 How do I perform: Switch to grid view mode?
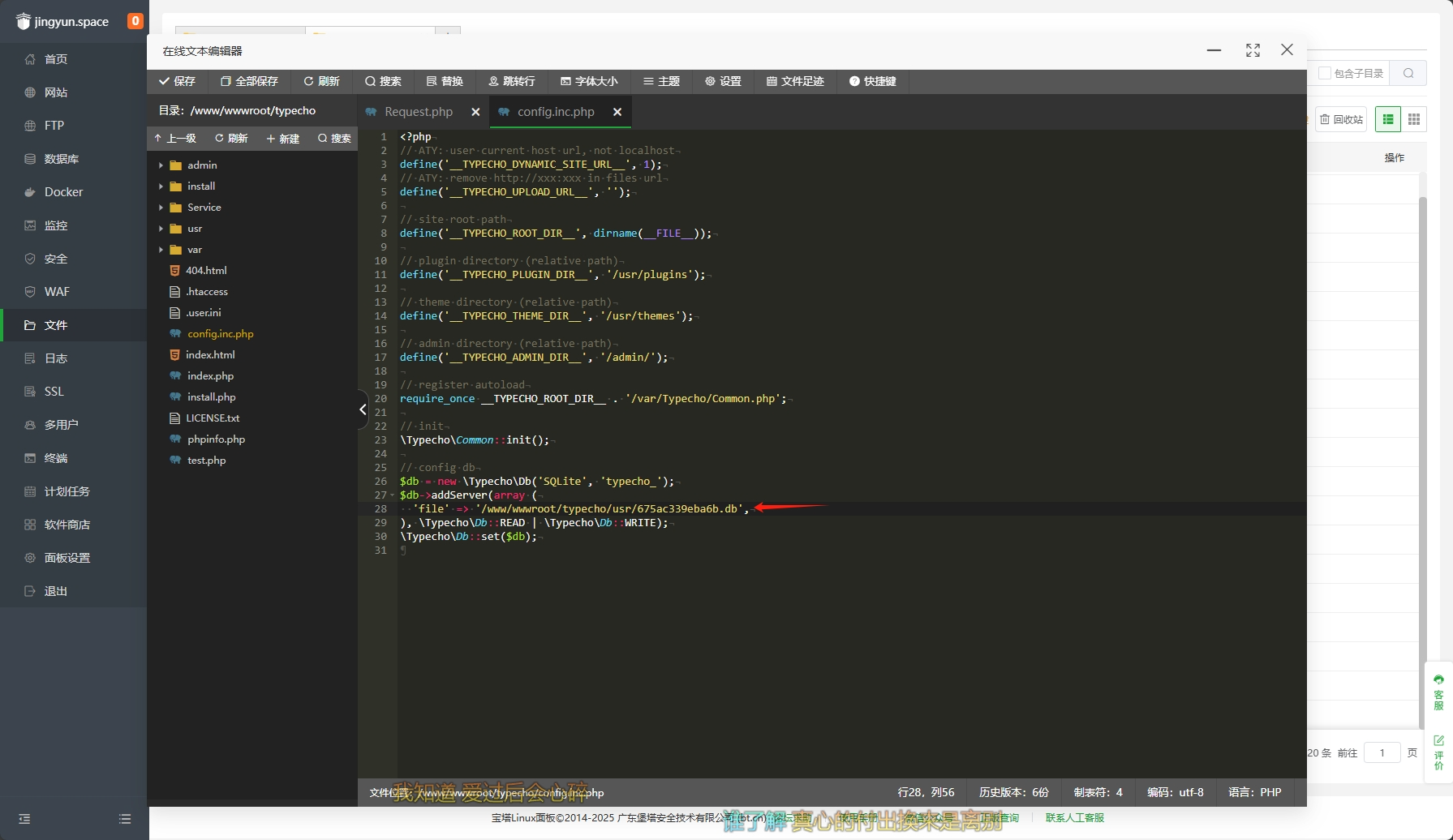[x=1414, y=119]
